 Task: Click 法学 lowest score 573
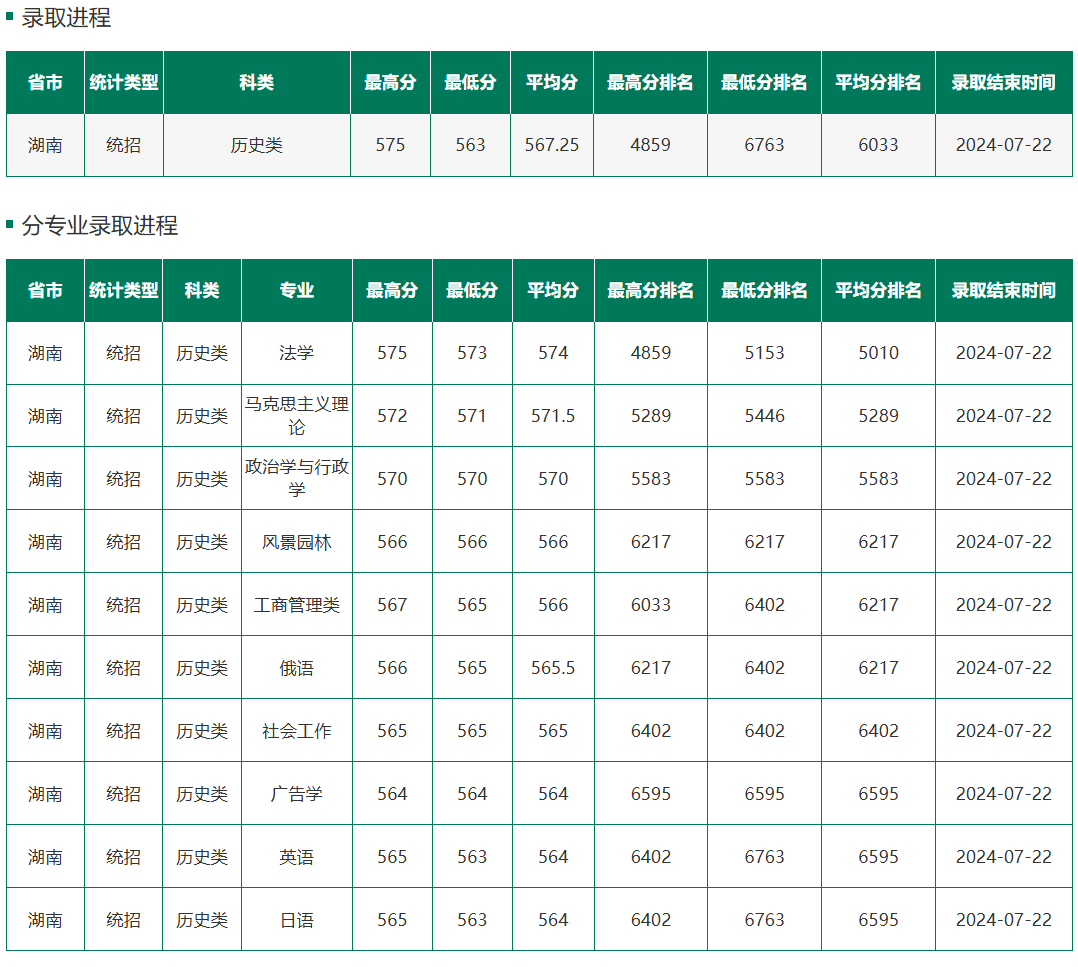tap(472, 353)
